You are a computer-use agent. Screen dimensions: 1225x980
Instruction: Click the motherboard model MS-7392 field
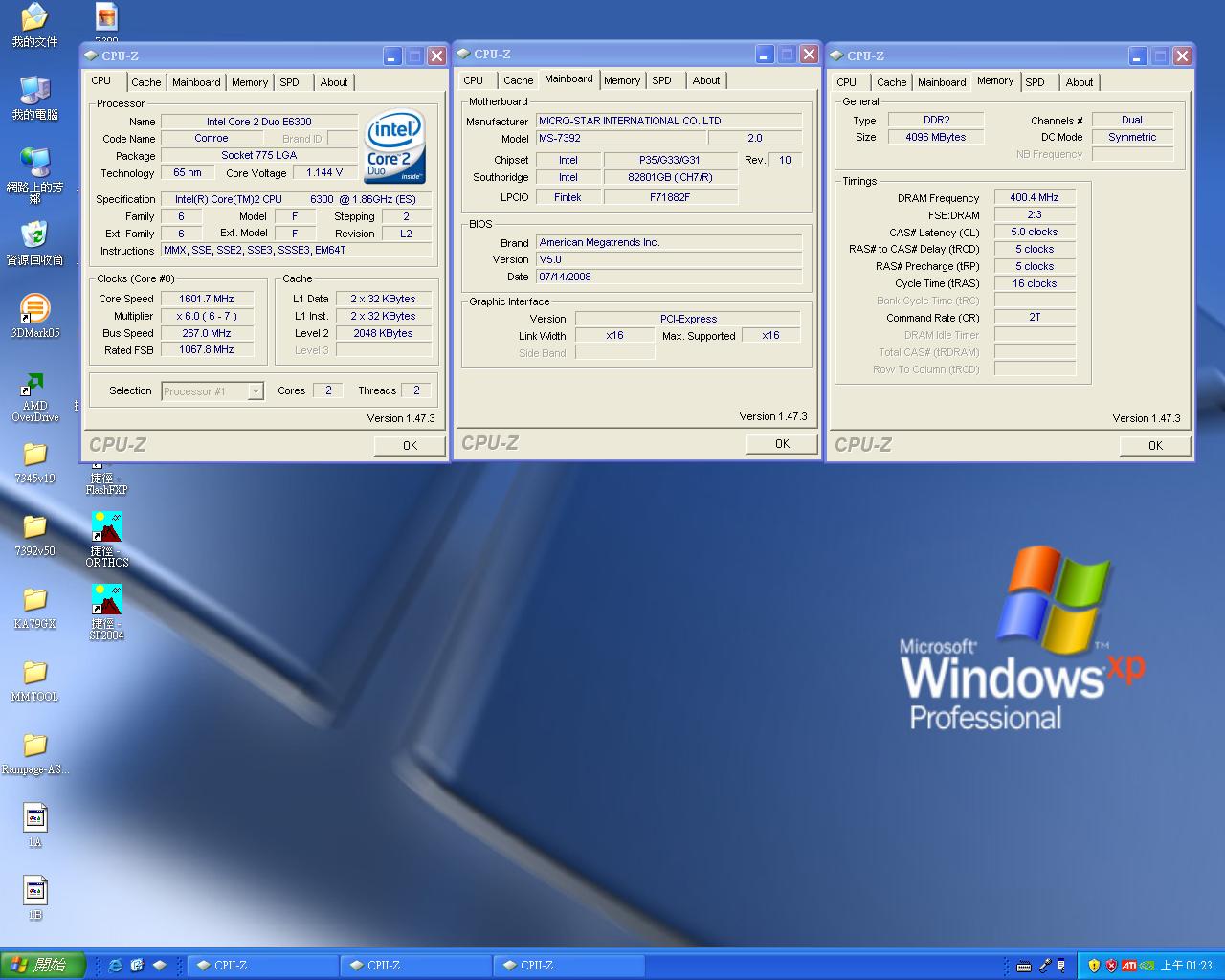tap(620, 138)
